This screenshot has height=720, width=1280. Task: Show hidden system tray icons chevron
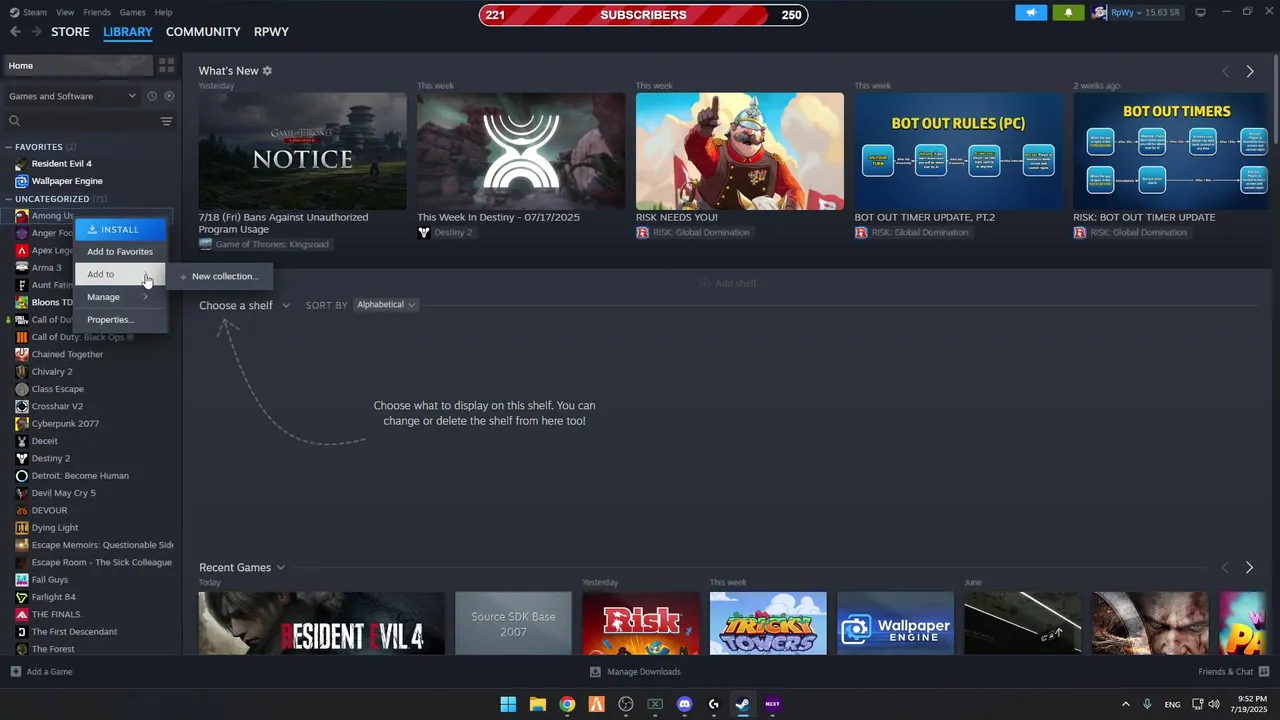click(x=1125, y=704)
